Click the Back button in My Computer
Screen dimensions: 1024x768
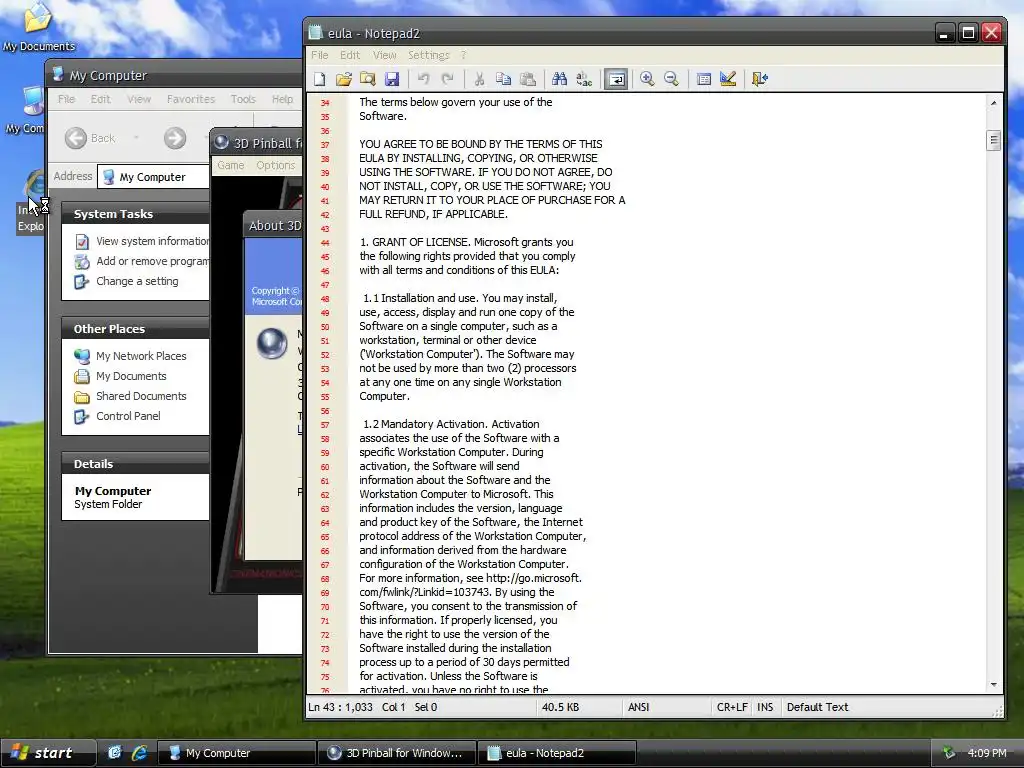[x=91, y=138]
